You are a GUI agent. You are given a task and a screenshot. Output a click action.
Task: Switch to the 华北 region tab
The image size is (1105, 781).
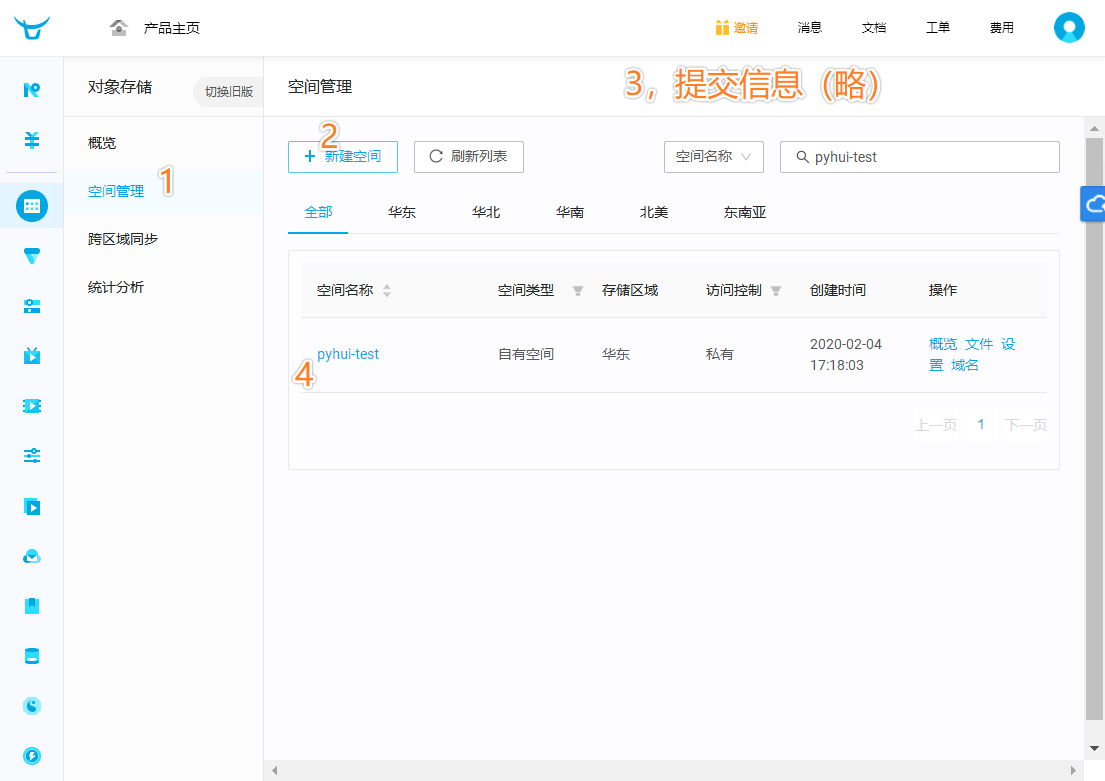[486, 212]
